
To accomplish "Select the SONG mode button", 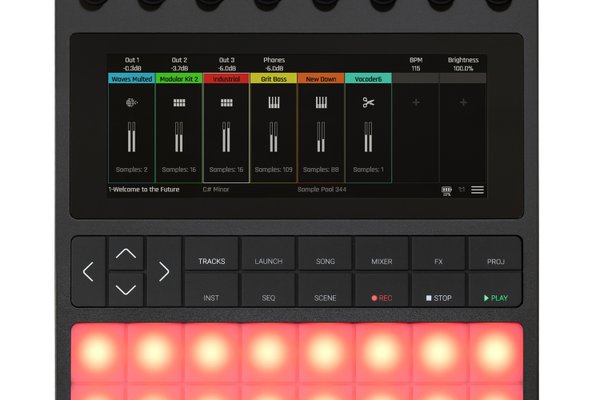I will pyautogui.click(x=325, y=253).
